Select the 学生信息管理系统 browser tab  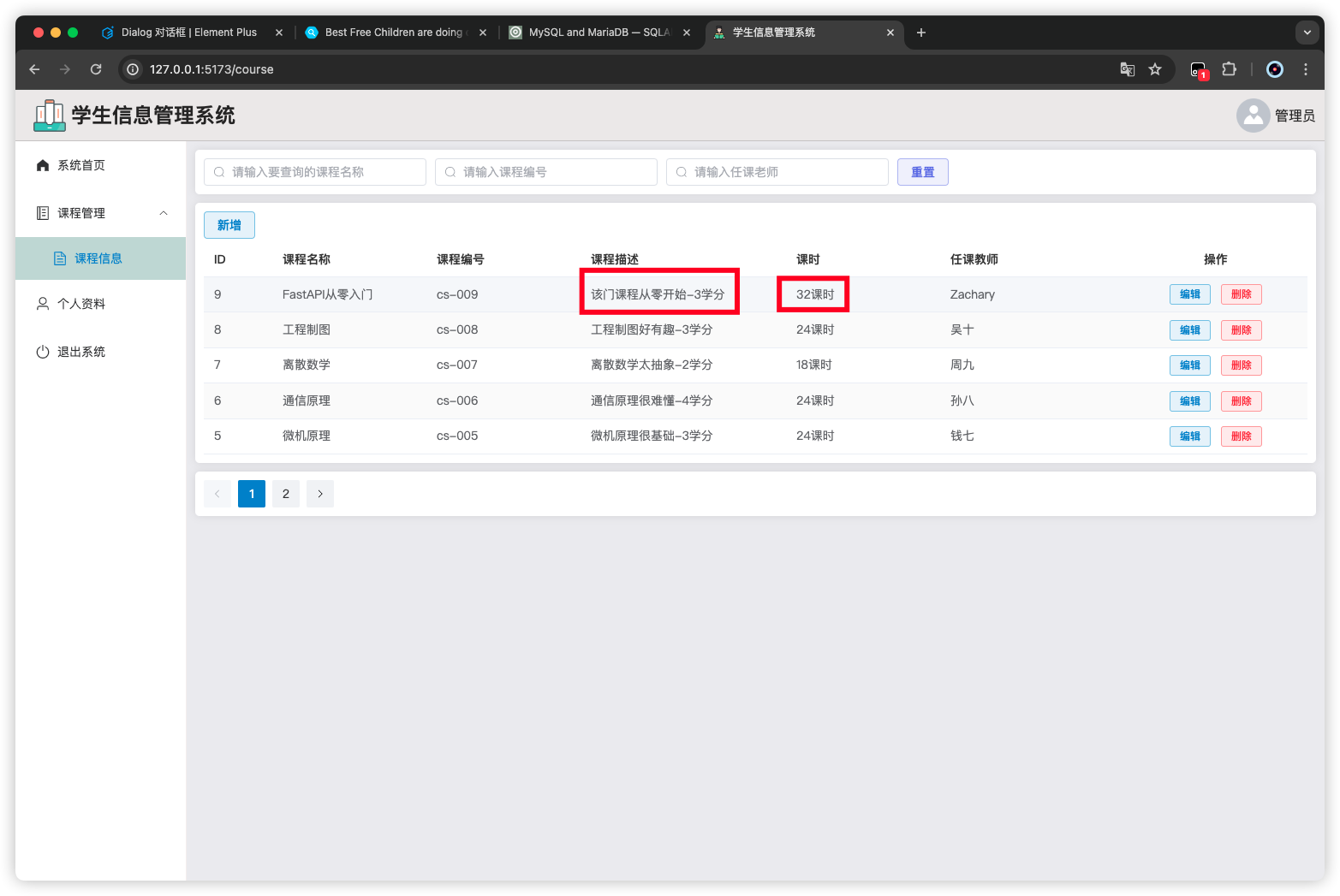[803, 33]
